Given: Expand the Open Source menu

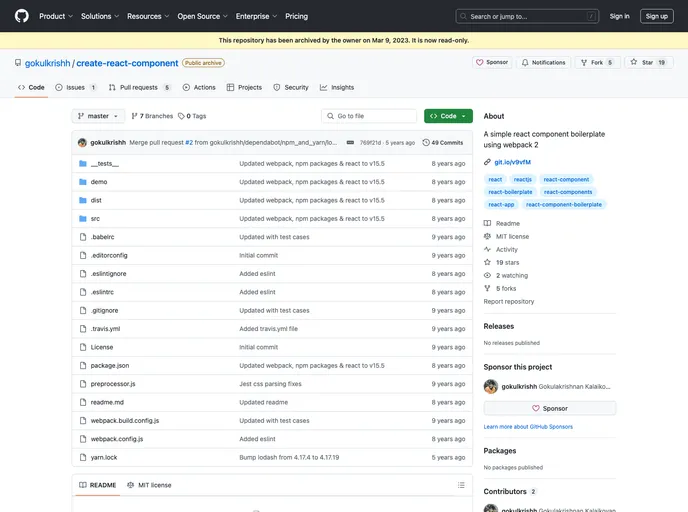Looking at the screenshot, I should pyautogui.click(x=202, y=16).
